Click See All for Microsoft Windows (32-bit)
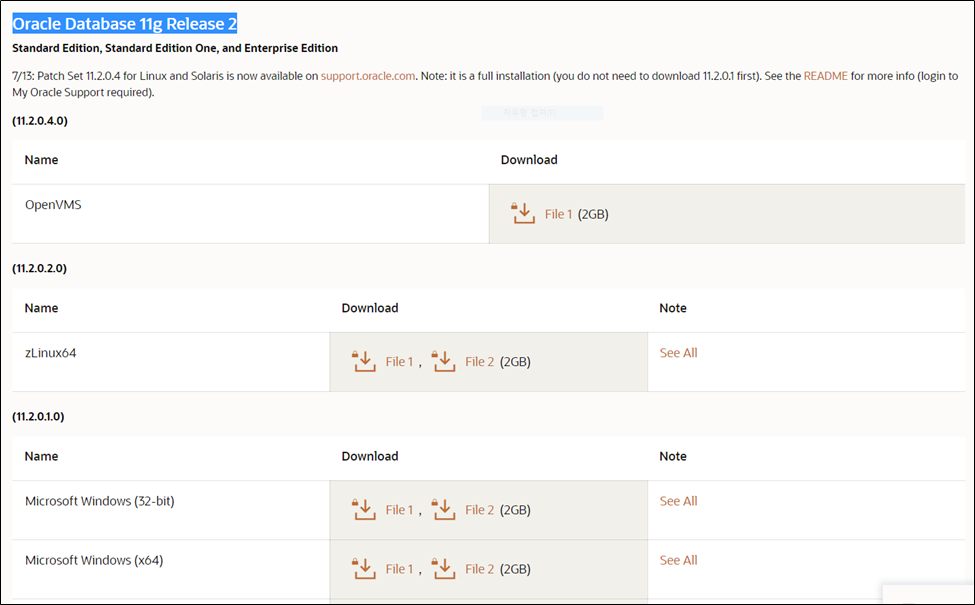Screen dimensions: 975x605 point(678,501)
